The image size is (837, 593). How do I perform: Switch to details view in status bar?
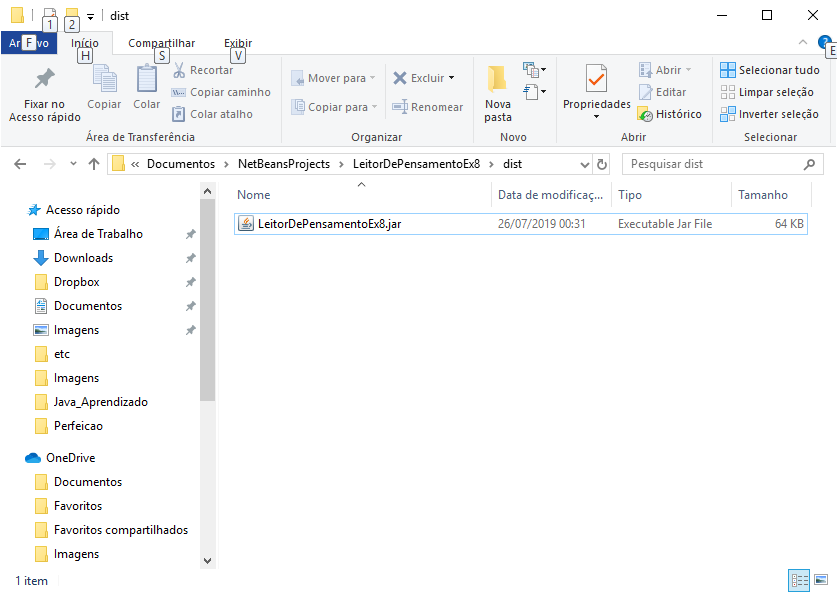point(799,580)
